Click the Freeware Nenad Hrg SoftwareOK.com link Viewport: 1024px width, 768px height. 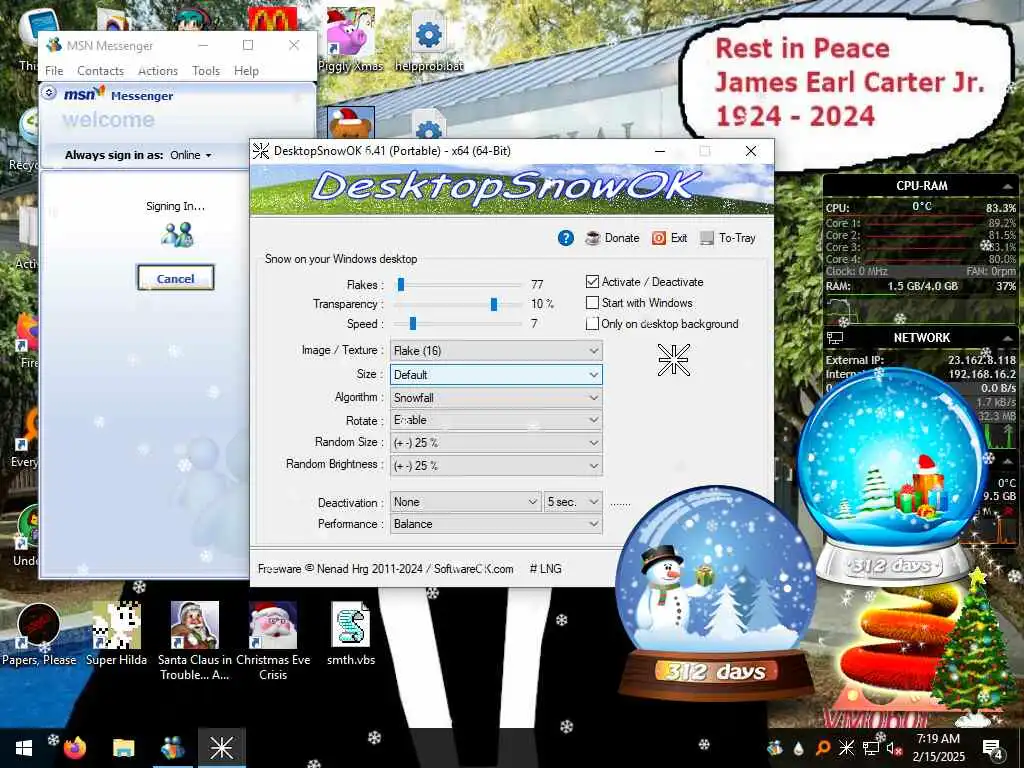point(385,569)
